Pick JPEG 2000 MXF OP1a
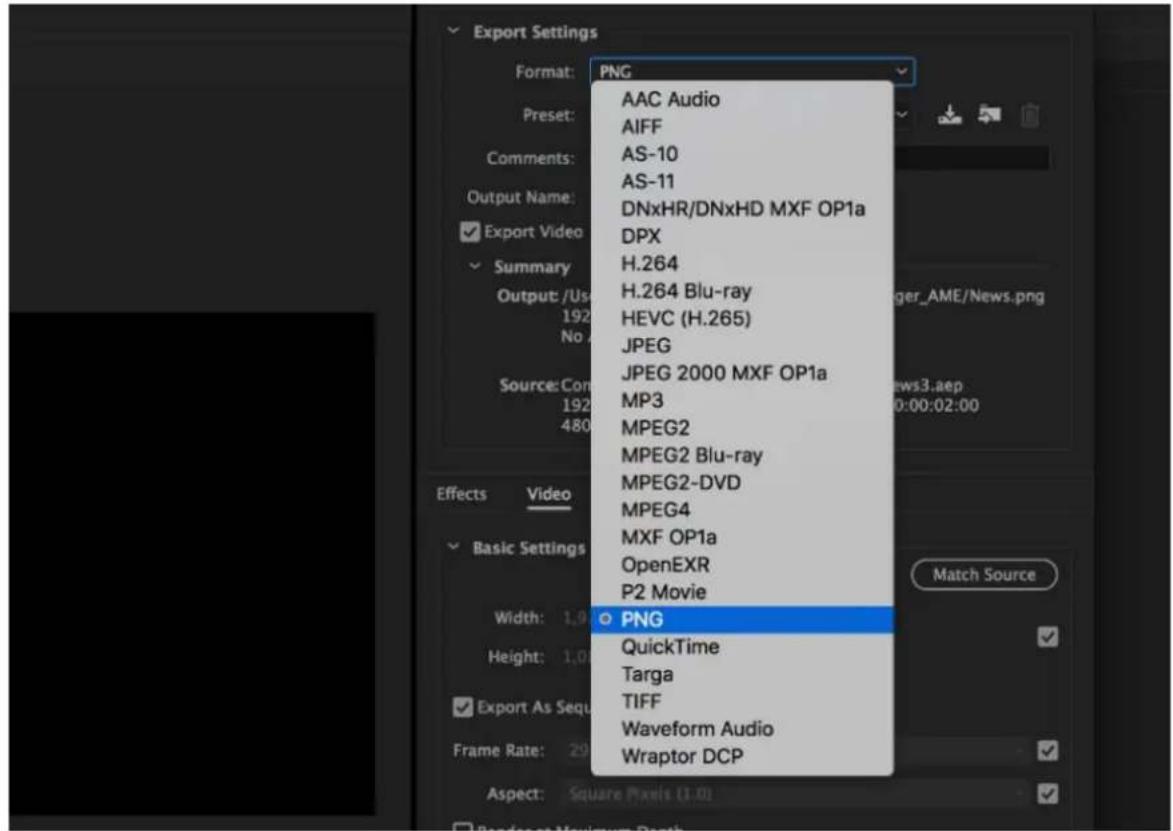Screen dimensions: 1173x831 click(742, 373)
